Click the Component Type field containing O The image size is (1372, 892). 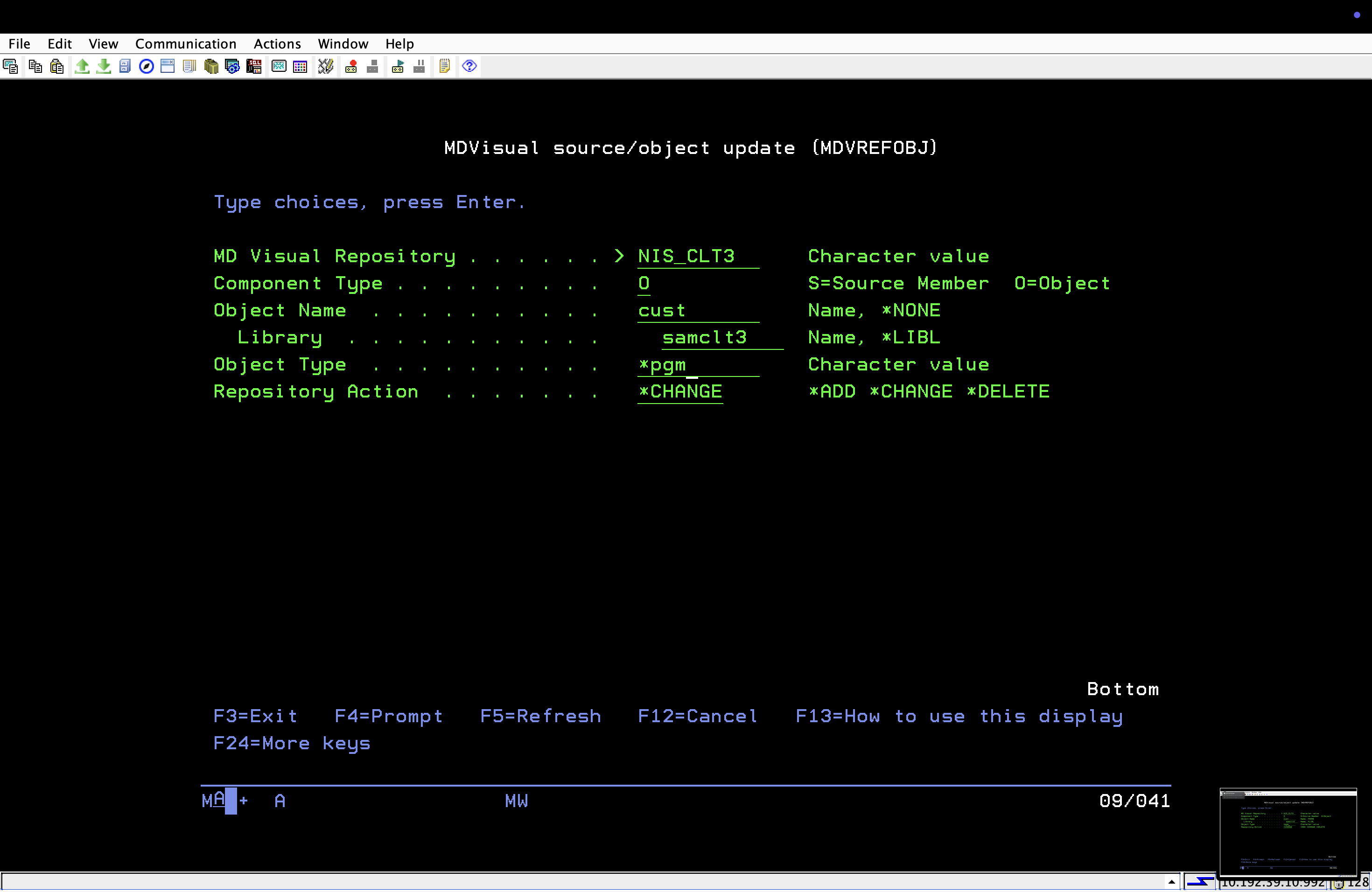point(644,284)
